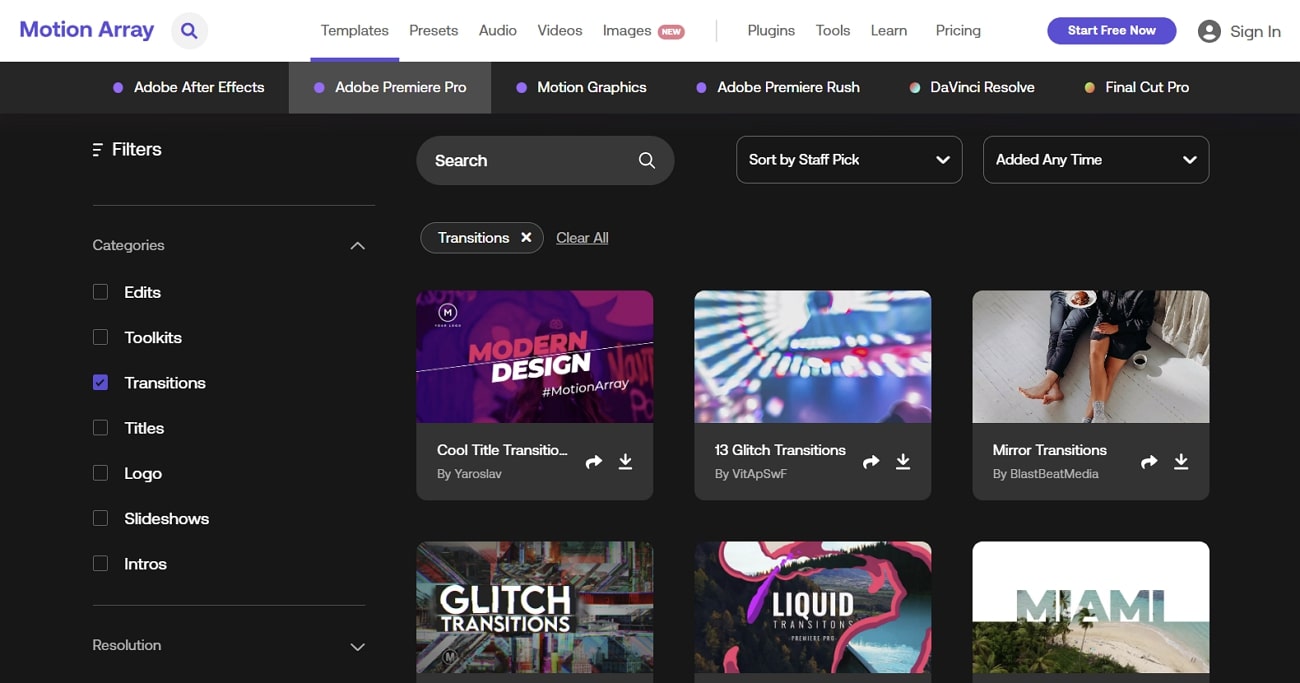
Task: Download the Cool Title Transitions template
Action: (625, 461)
